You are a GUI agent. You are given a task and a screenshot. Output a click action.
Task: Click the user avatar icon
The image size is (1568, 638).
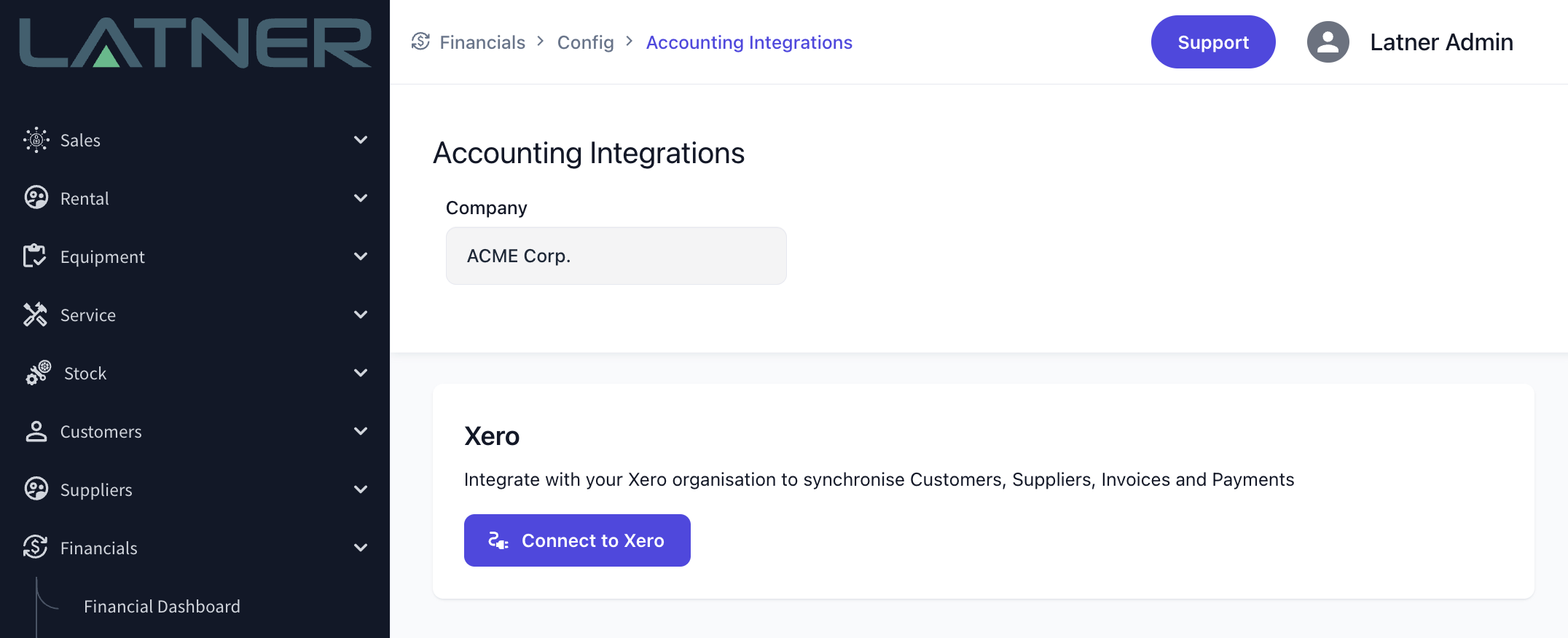tap(1328, 42)
